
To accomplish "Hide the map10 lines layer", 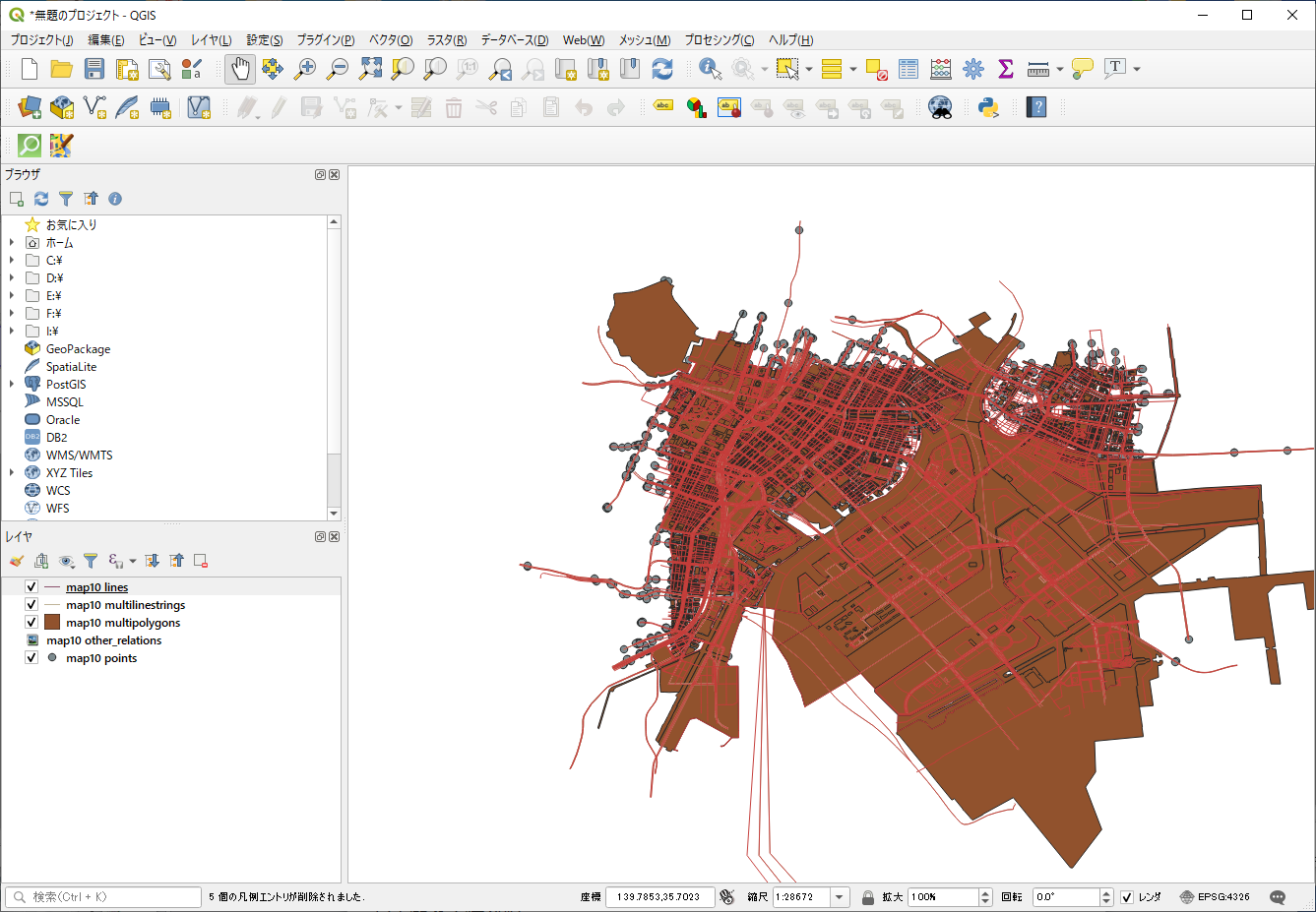I will click(31, 587).
